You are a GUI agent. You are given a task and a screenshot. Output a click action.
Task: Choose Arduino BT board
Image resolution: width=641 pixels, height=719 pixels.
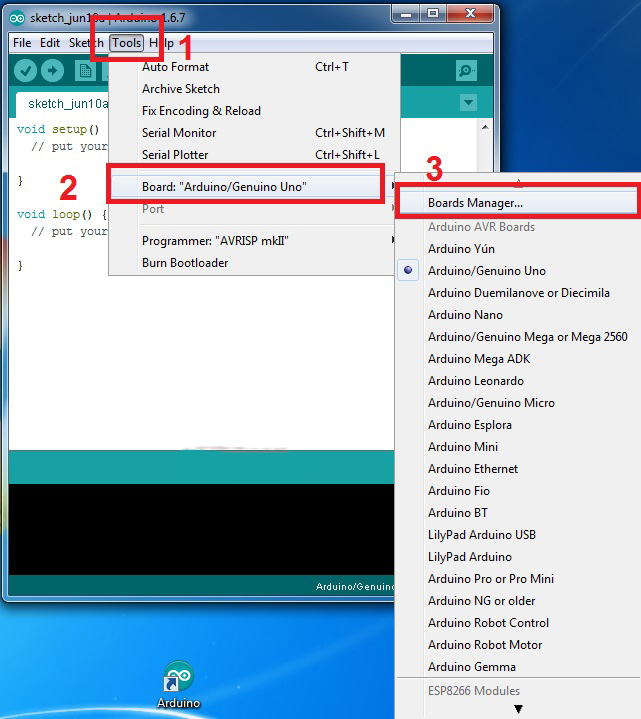518,513
